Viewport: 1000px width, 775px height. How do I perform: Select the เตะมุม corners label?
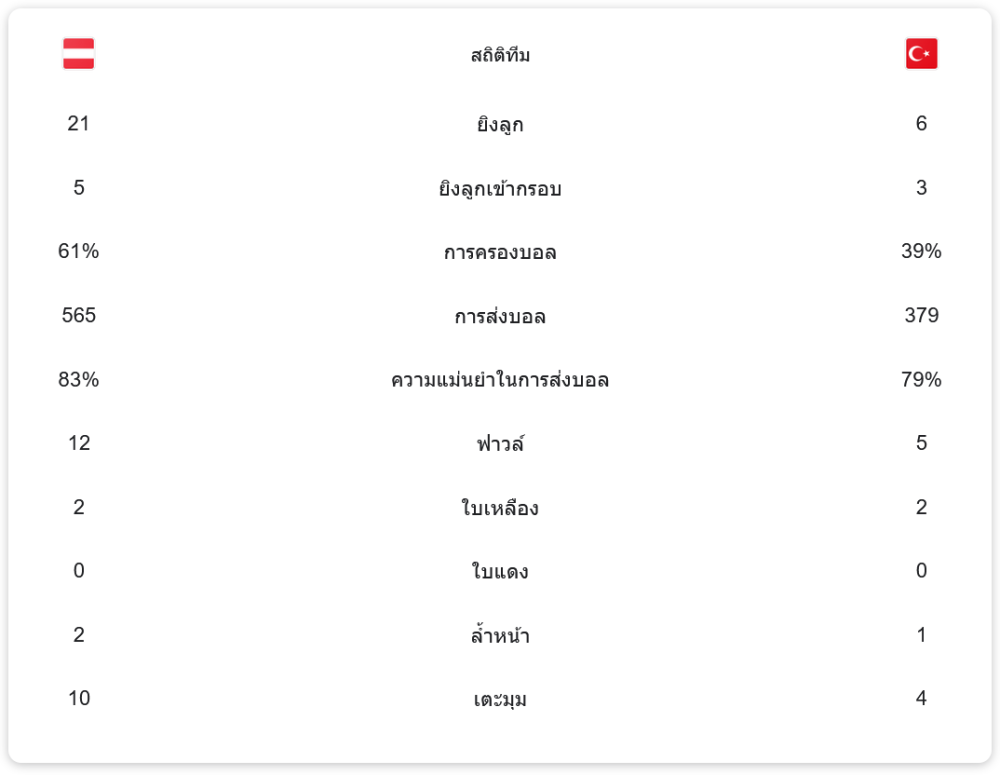pyautogui.click(x=500, y=699)
